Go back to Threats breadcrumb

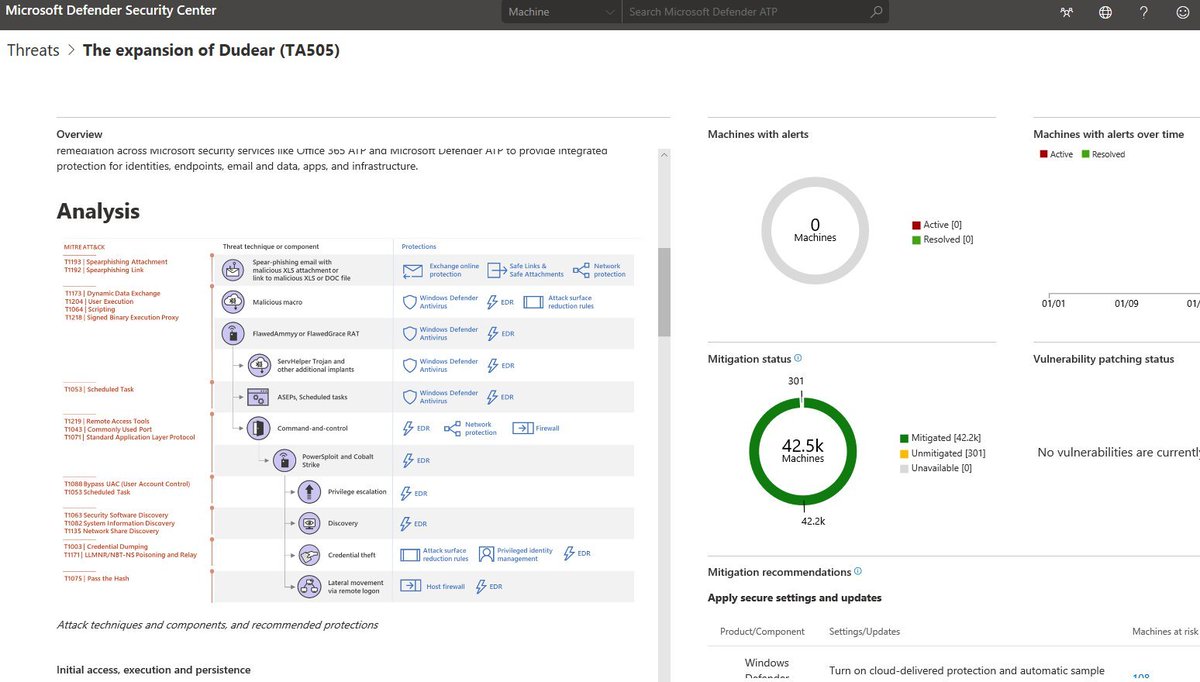[33, 50]
